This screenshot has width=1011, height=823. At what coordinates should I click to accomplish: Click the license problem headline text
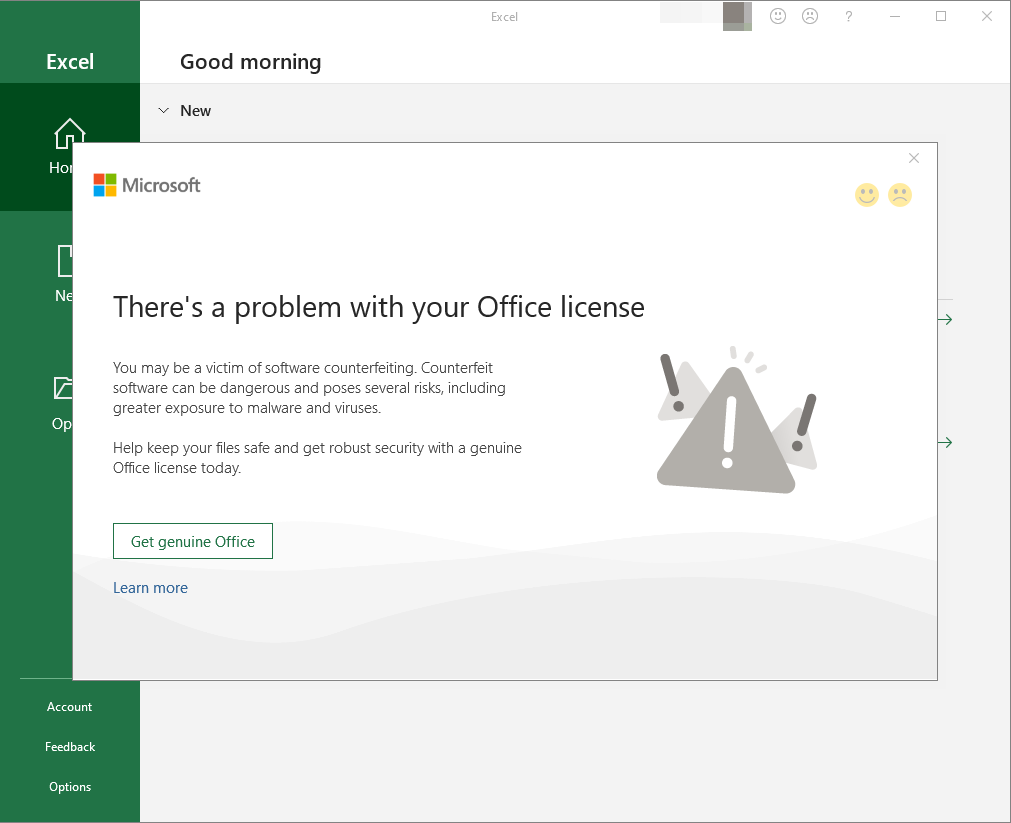[378, 307]
